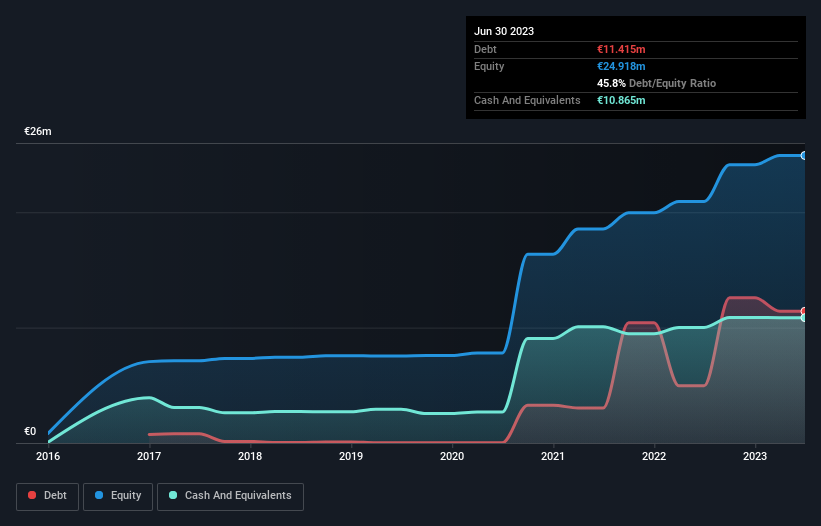Image resolution: width=821 pixels, height=526 pixels.
Task: Click the 2017 axis label
Action: point(149,456)
